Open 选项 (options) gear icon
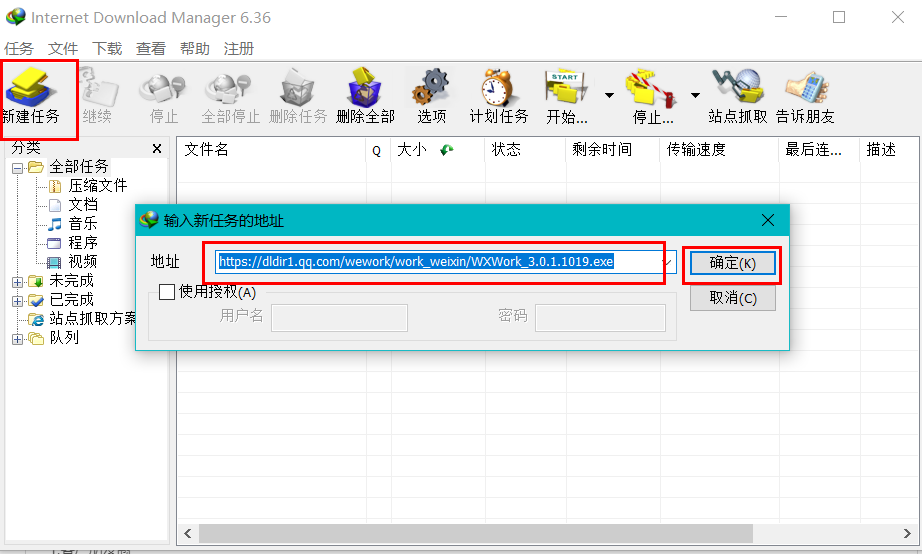The image size is (922, 554). tap(432, 96)
